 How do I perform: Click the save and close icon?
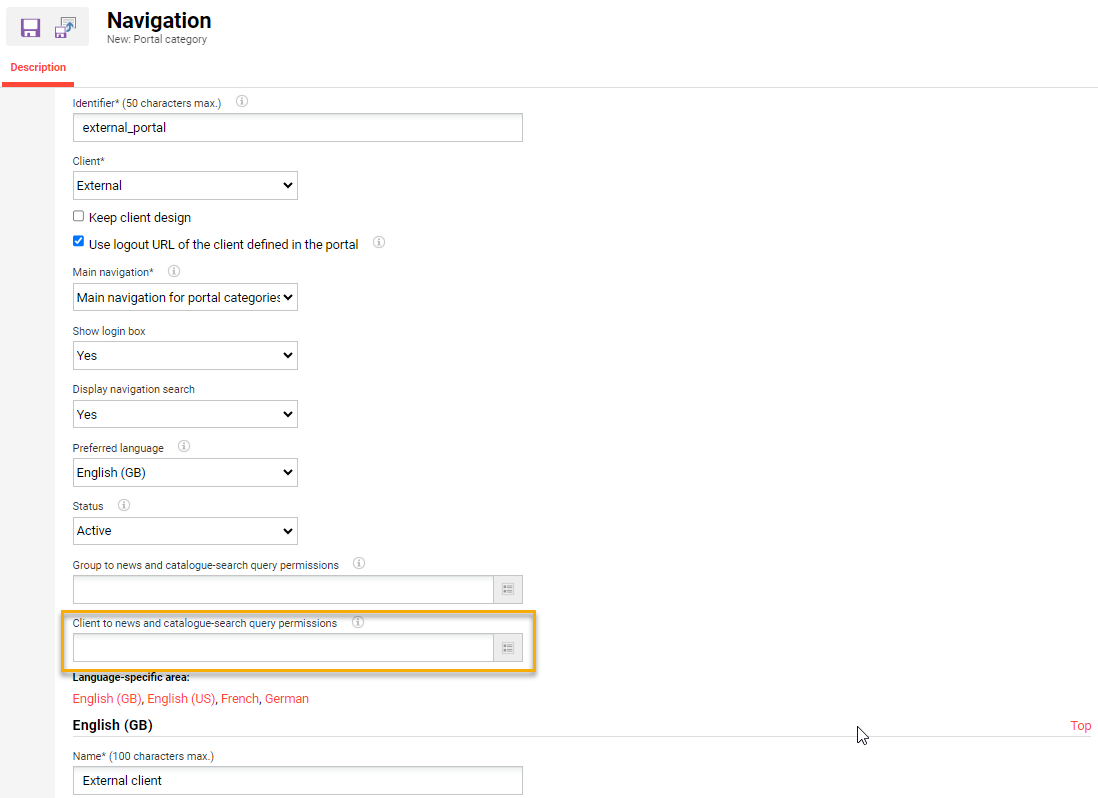[65, 27]
